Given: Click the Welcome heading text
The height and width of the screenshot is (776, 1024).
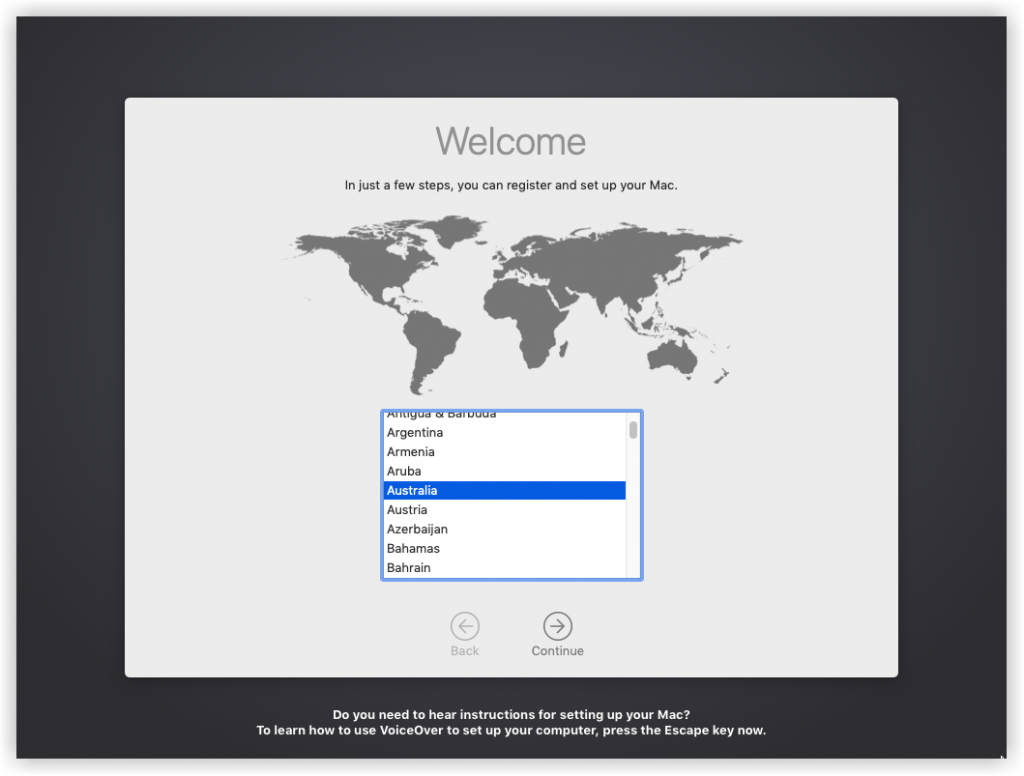Looking at the screenshot, I should (511, 142).
